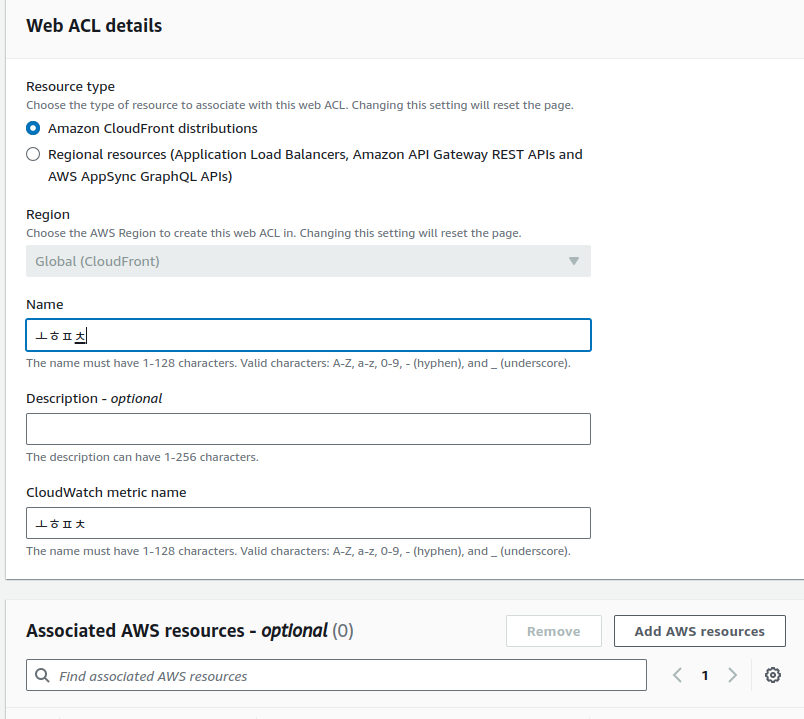The width and height of the screenshot is (804, 719).
Task: Click the Description - optional label
Action: point(94,398)
